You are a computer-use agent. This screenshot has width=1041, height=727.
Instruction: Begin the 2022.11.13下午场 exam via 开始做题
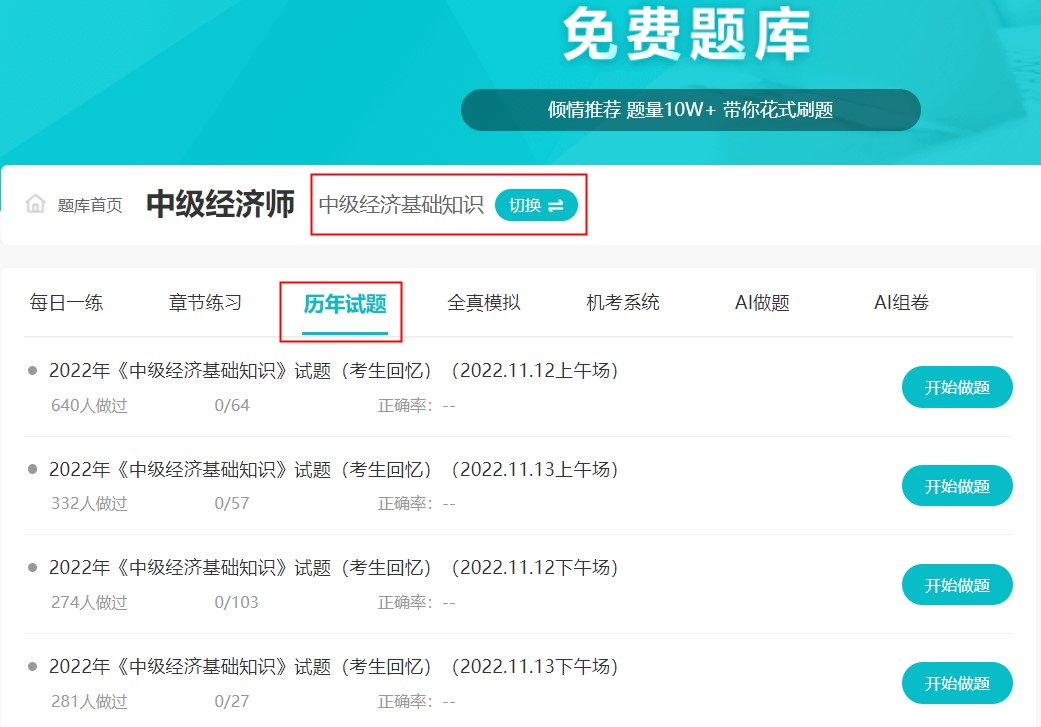[957, 684]
